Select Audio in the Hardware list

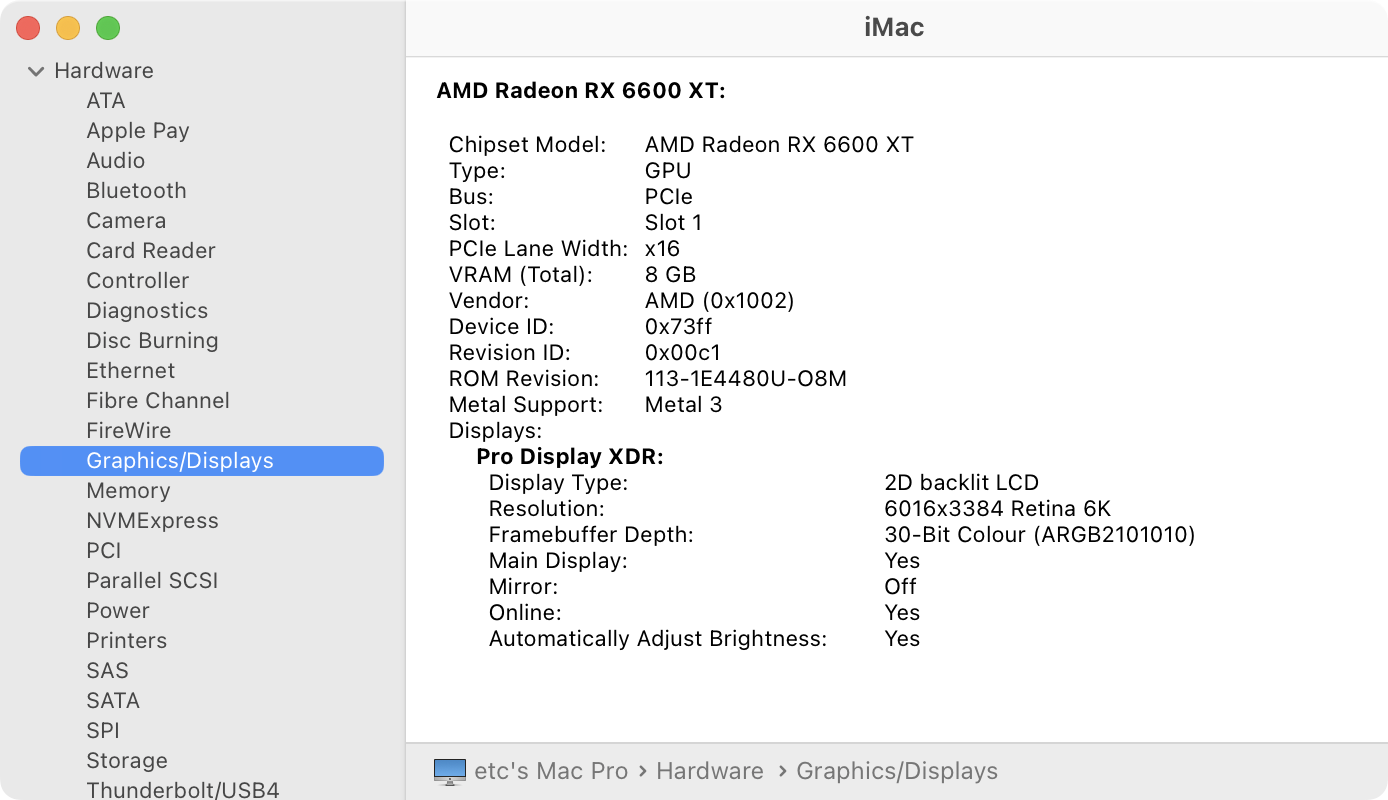tap(115, 161)
